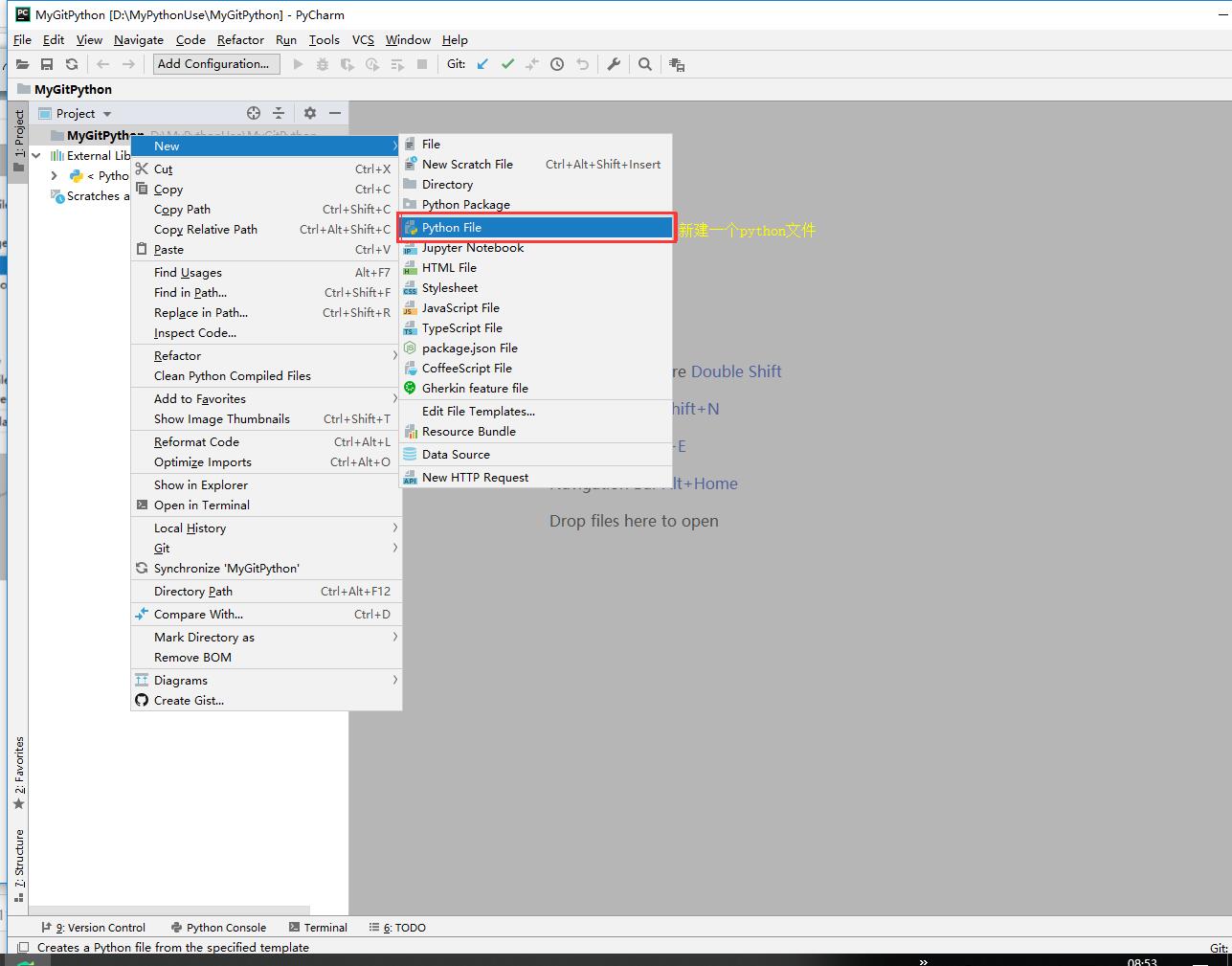Expand the Mark Directory as submenu
Image resolution: width=1232 pixels, height=966 pixels.
(394, 637)
